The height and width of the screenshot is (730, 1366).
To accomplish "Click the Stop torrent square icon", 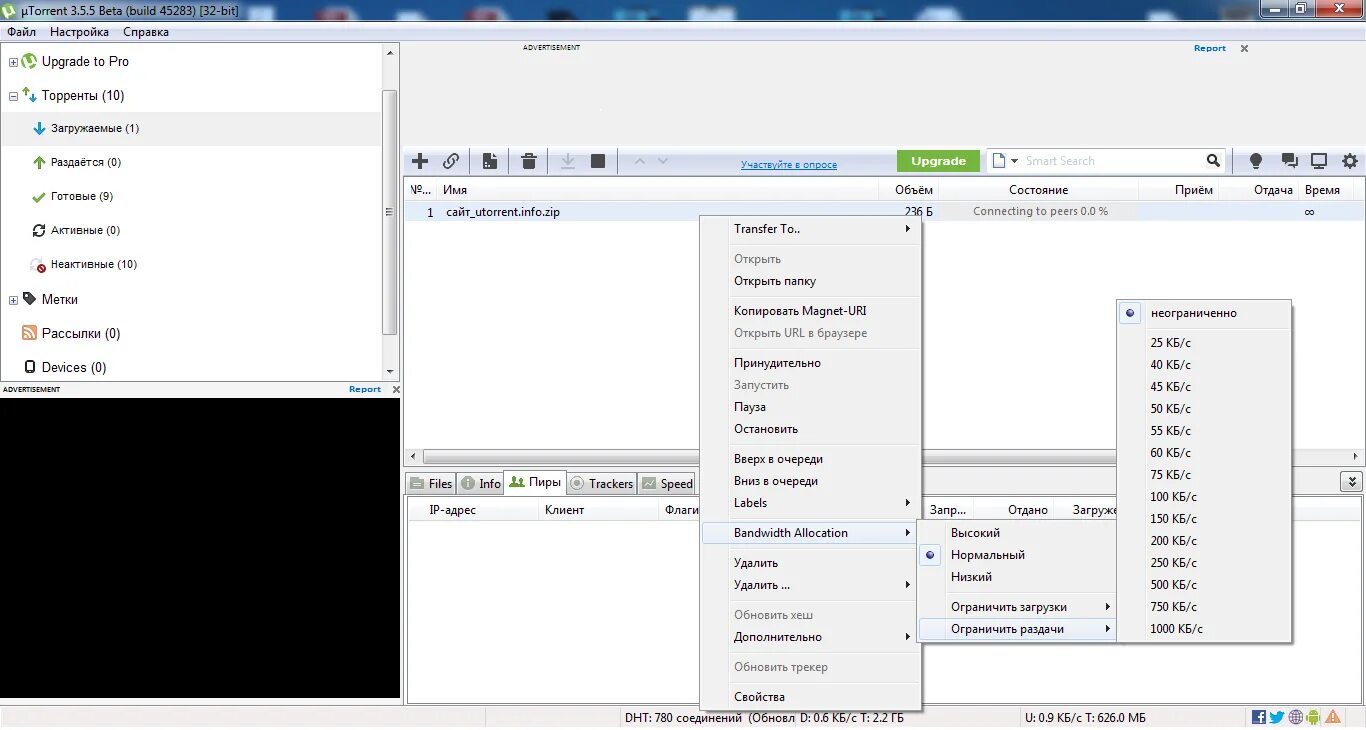I will (598, 161).
